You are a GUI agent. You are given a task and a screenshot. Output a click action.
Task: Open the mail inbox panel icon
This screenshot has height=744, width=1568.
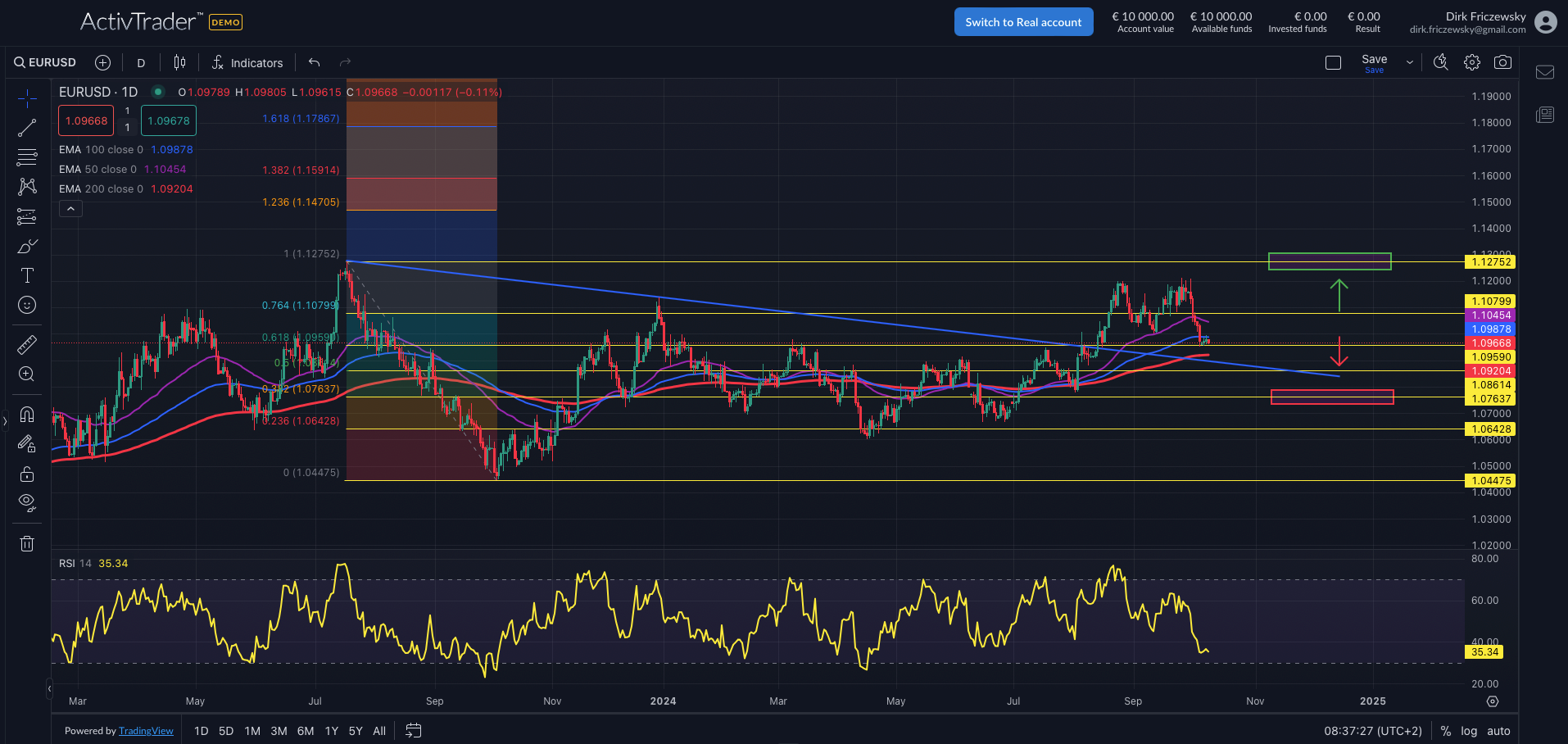1545,72
